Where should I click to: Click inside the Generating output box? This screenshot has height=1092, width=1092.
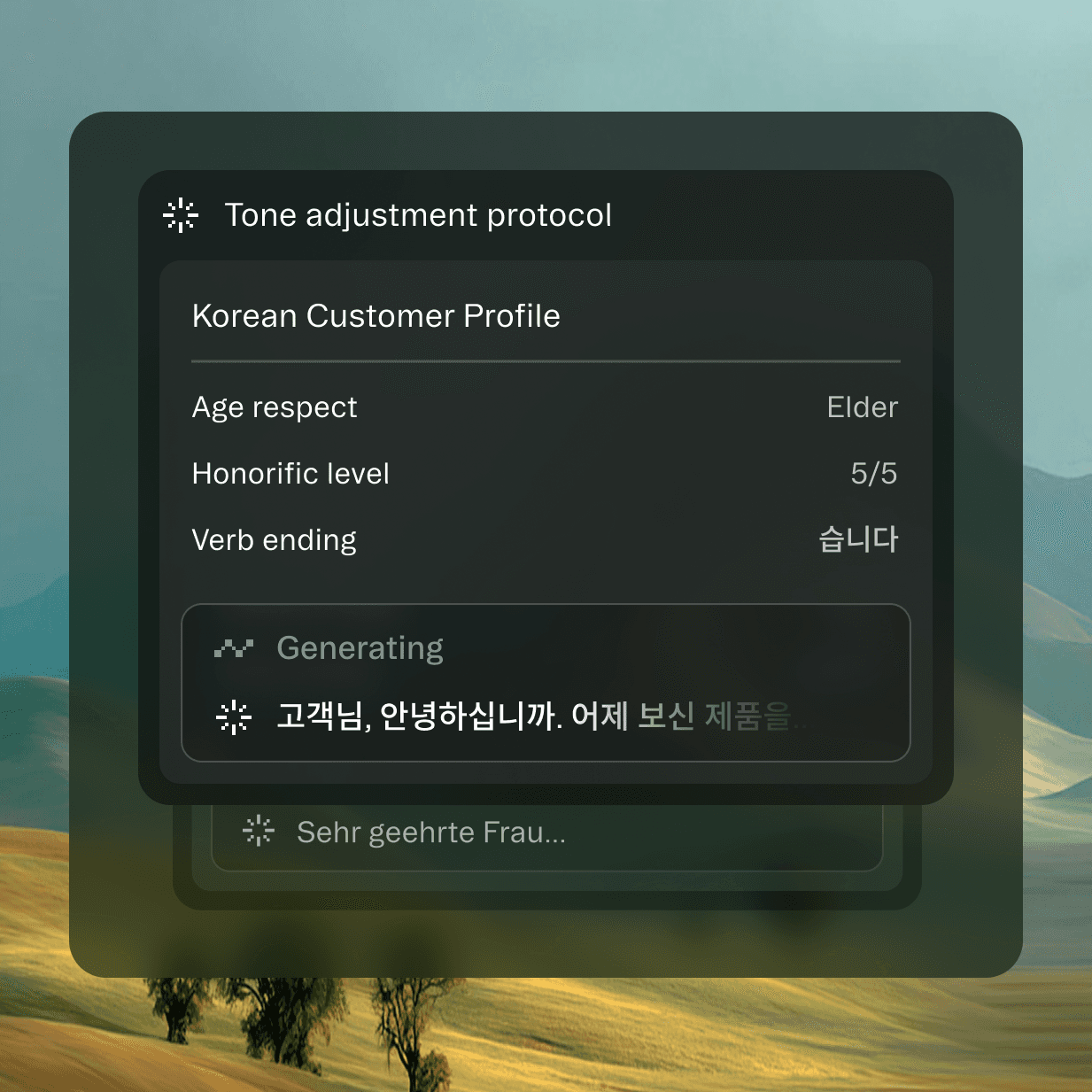pos(546,683)
